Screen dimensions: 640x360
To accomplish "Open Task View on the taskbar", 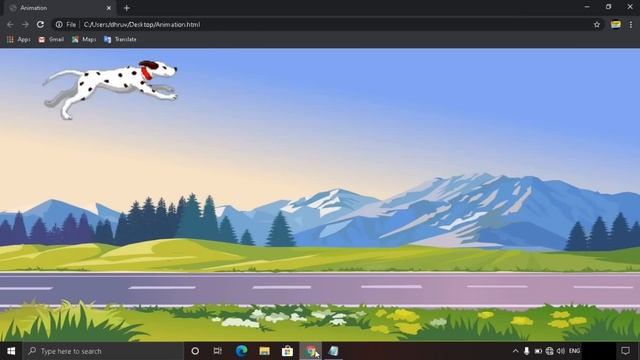I will (x=218, y=351).
